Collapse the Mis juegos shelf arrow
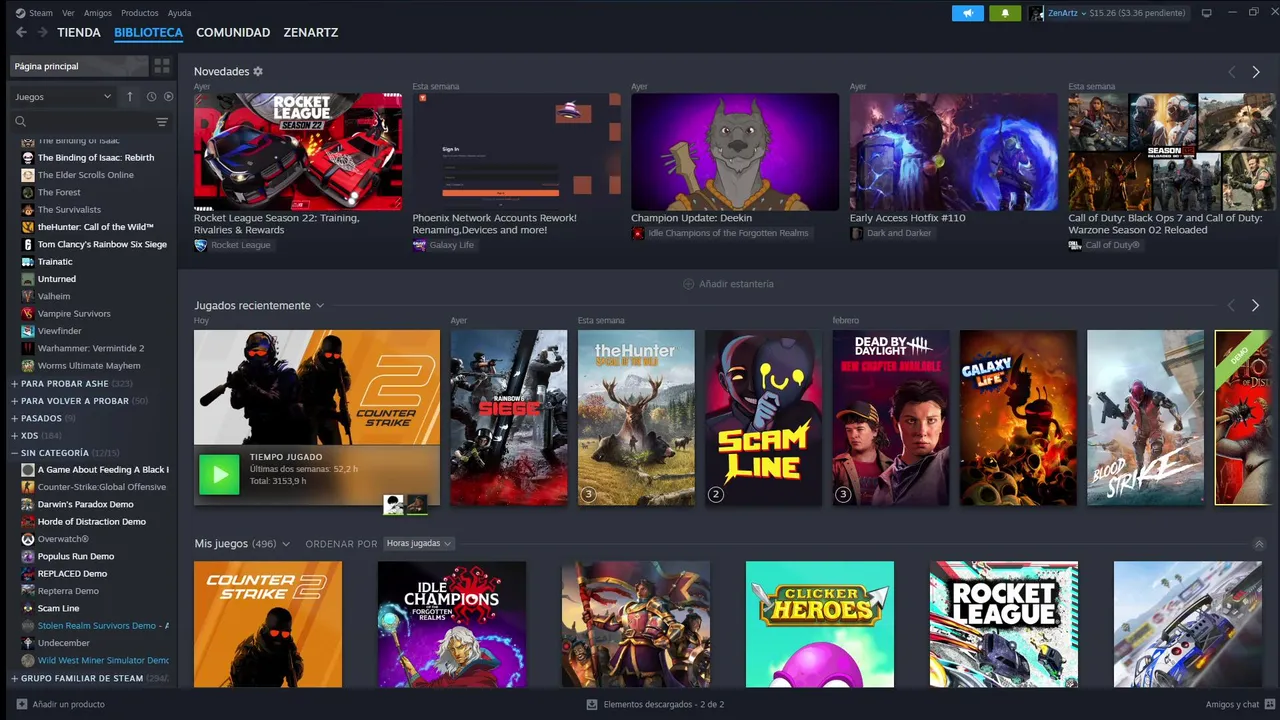 pyautogui.click(x=1259, y=544)
